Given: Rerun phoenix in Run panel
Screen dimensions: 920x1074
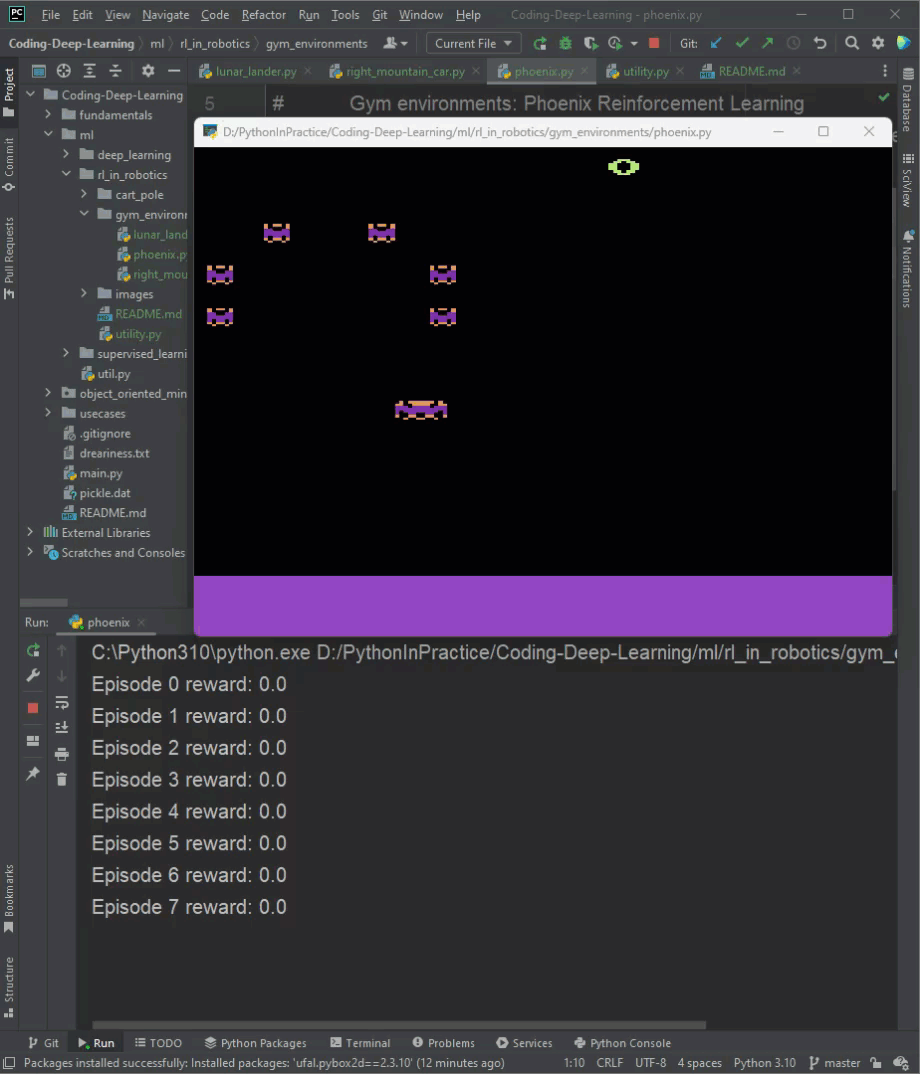Looking at the screenshot, I should [x=33, y=650].
